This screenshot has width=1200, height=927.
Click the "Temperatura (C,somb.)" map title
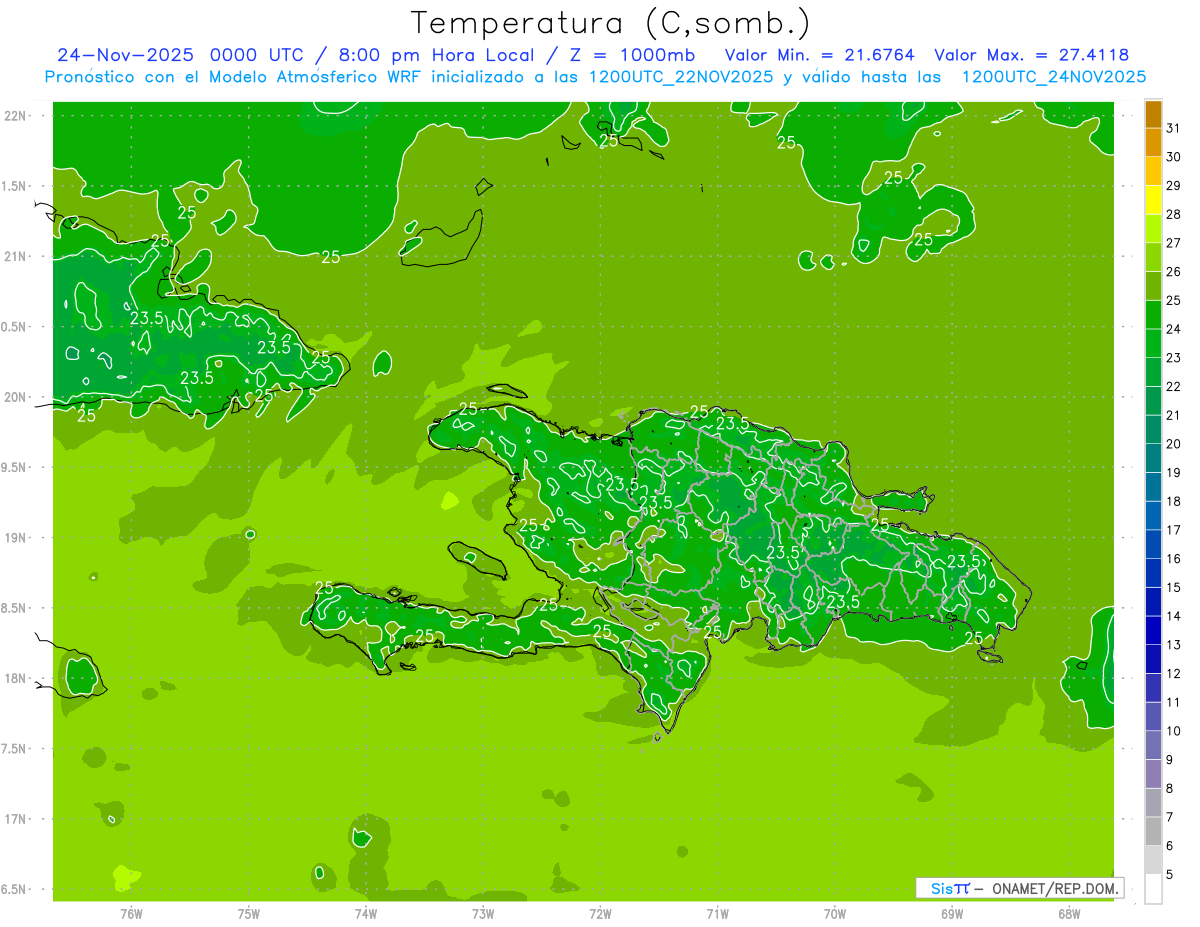610,23
